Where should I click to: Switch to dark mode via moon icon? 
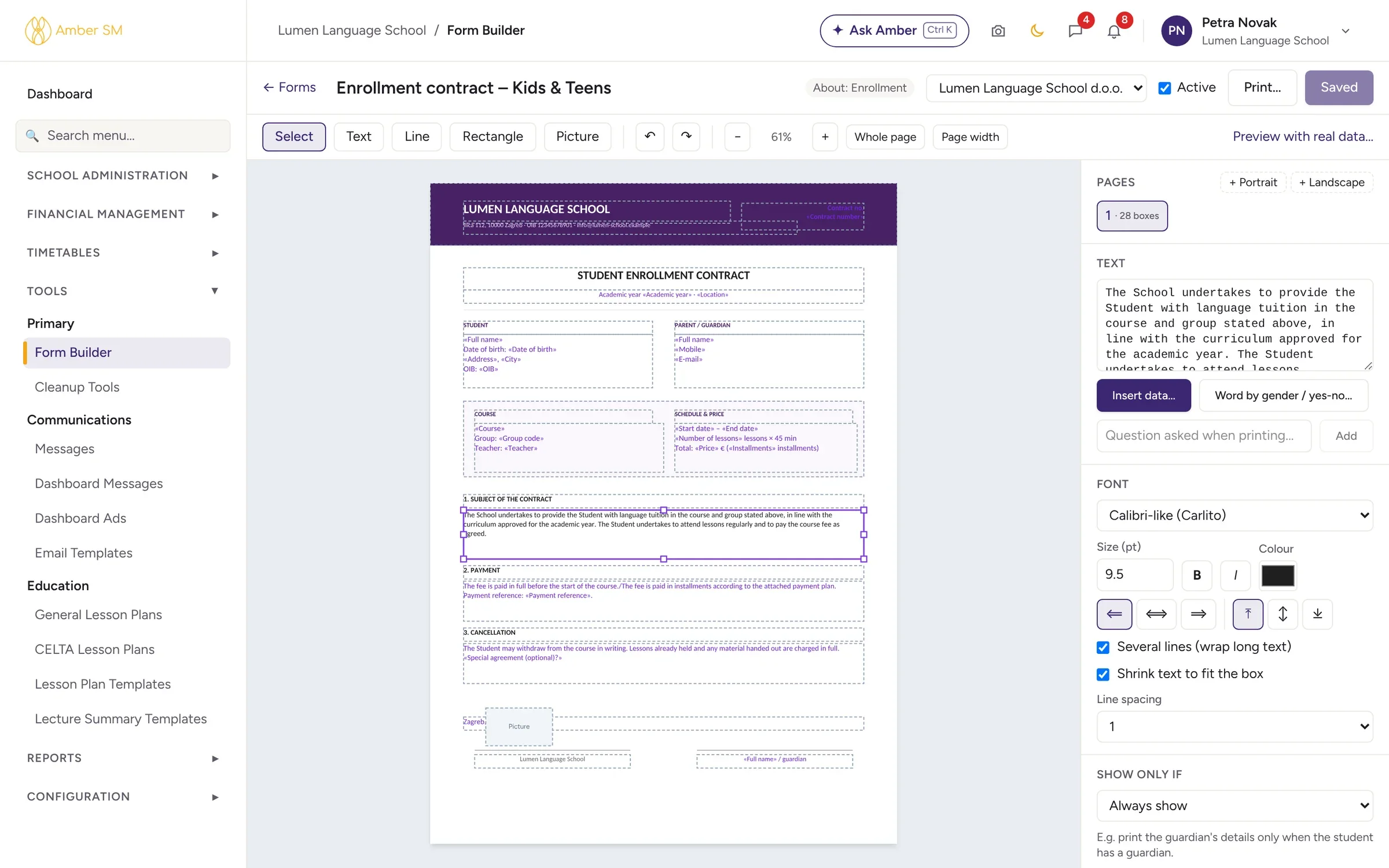click(x=1037, y=31)
